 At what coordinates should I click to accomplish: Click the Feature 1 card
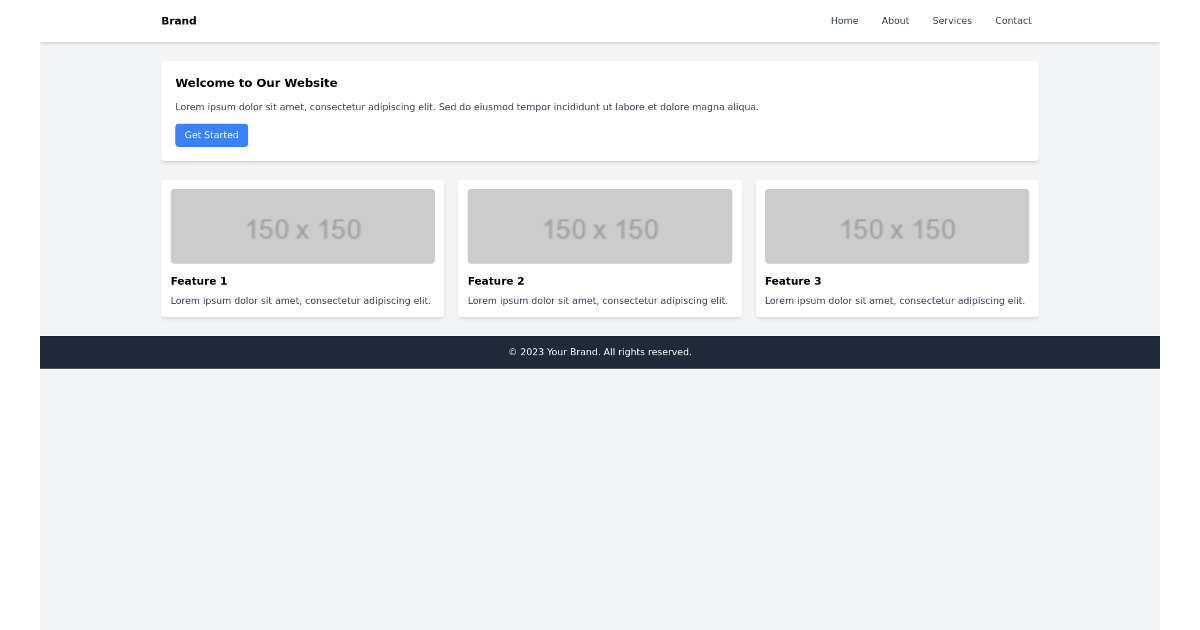(302, 248)
